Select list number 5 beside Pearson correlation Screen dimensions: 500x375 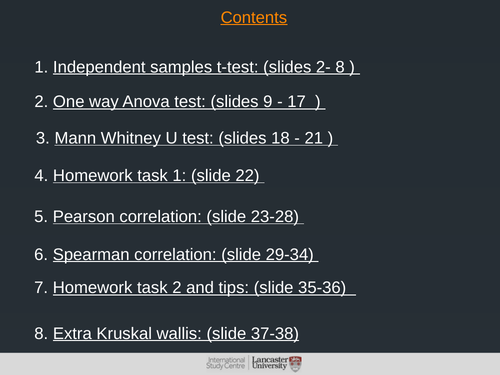point(41,217)
